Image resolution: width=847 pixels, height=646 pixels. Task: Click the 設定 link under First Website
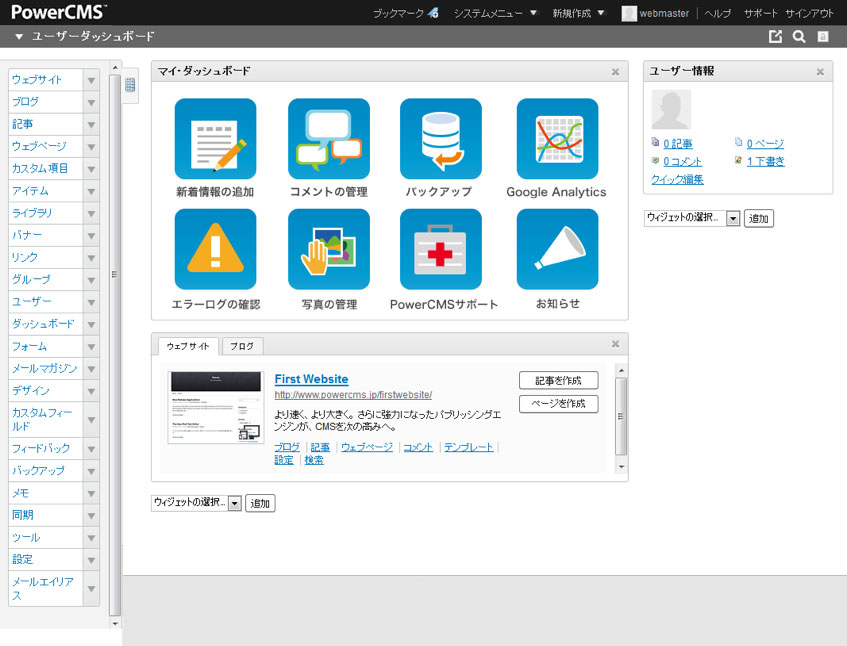pyautogui.click(x=284, y=460)
